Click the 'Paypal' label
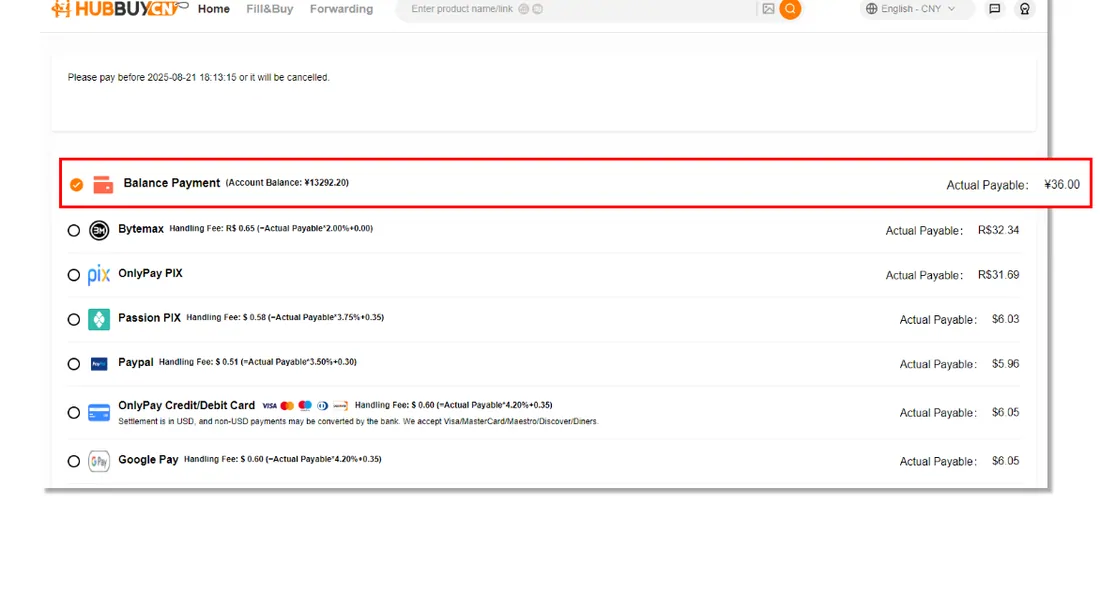Screen dimensions: 1100x595 135,362
